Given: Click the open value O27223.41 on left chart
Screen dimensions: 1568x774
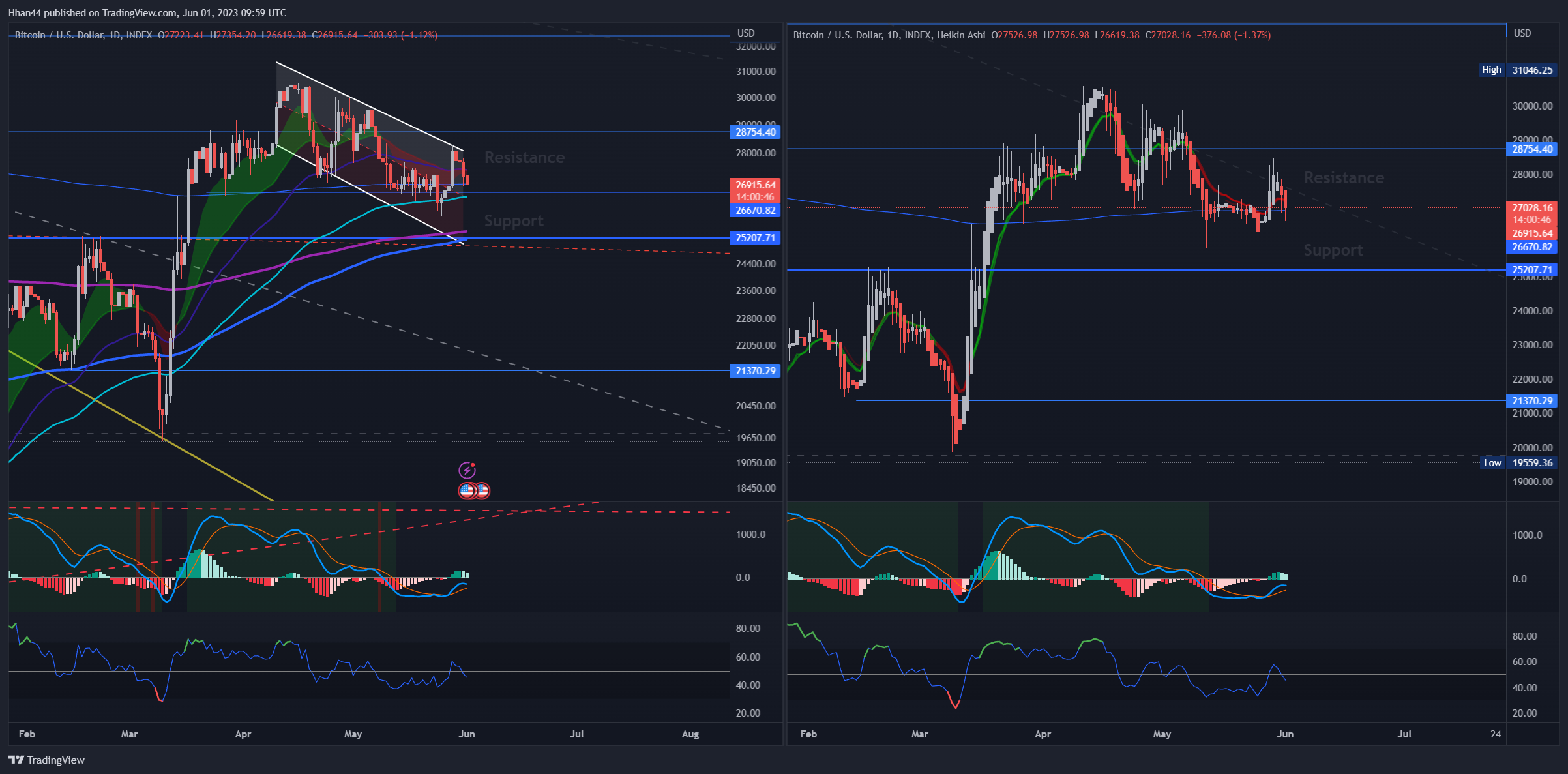Looking at the screenshot, I should (x=181, y=35).
